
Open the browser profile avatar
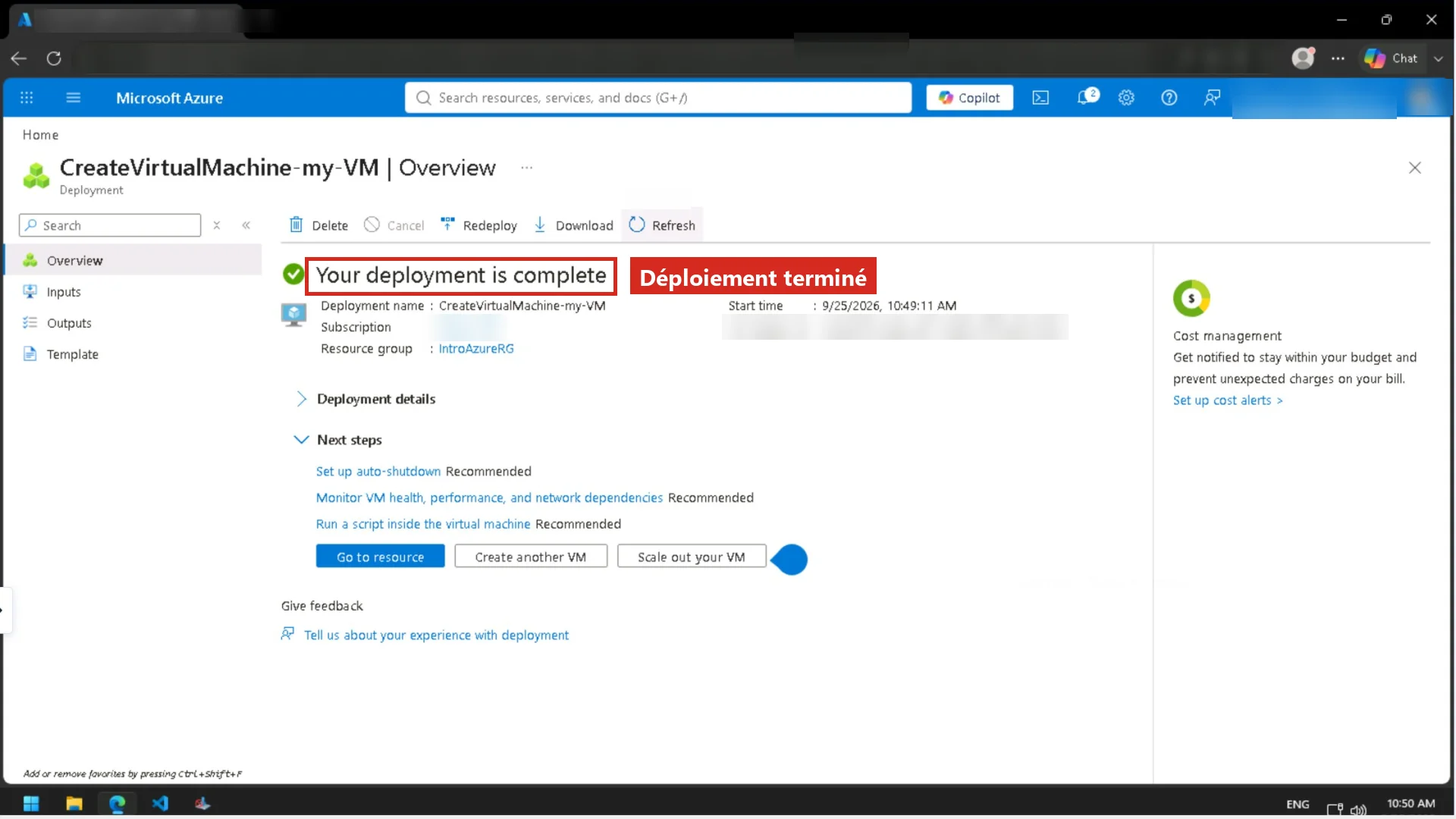tap(1303, 58)
